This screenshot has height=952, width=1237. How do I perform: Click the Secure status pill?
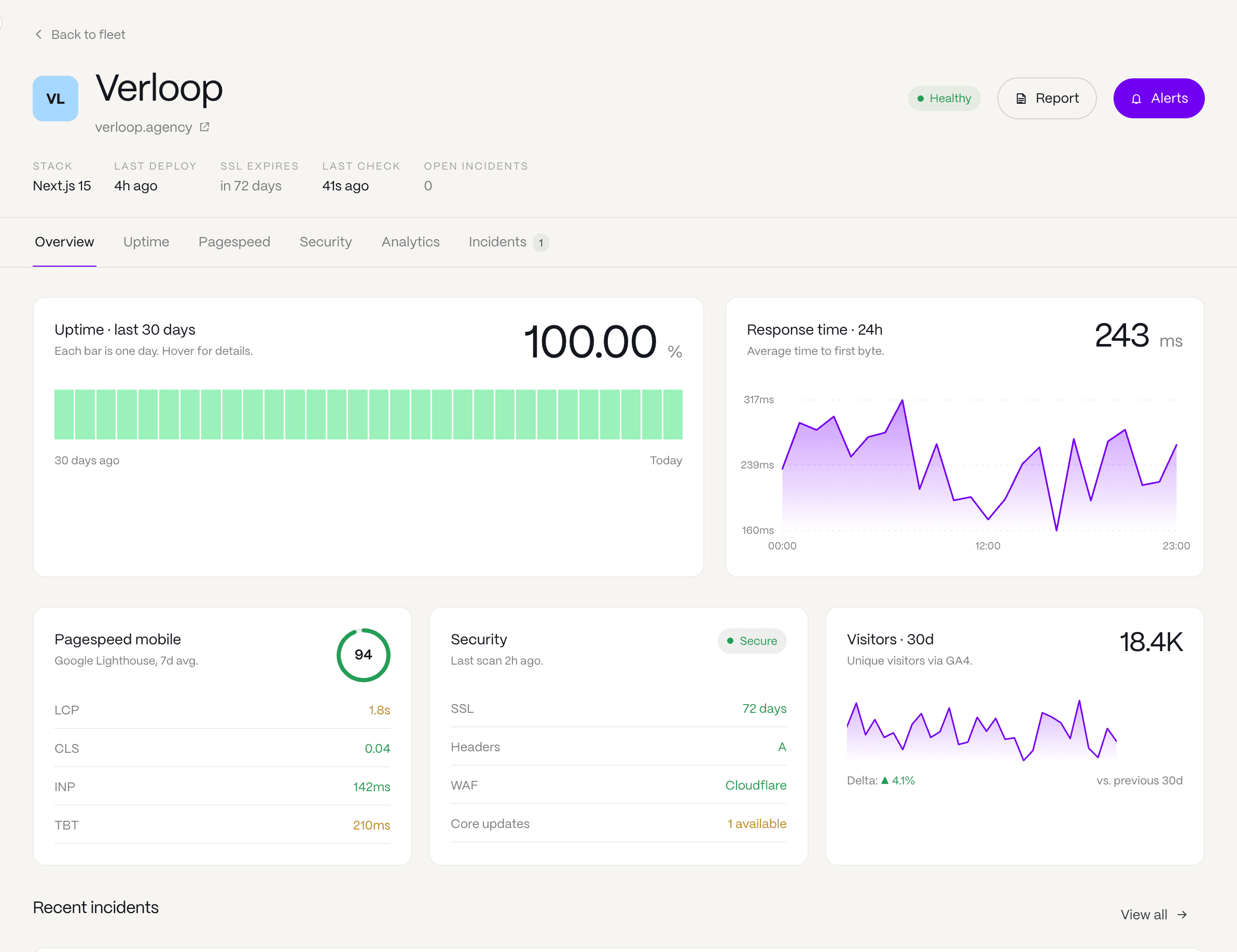point(752,641)
